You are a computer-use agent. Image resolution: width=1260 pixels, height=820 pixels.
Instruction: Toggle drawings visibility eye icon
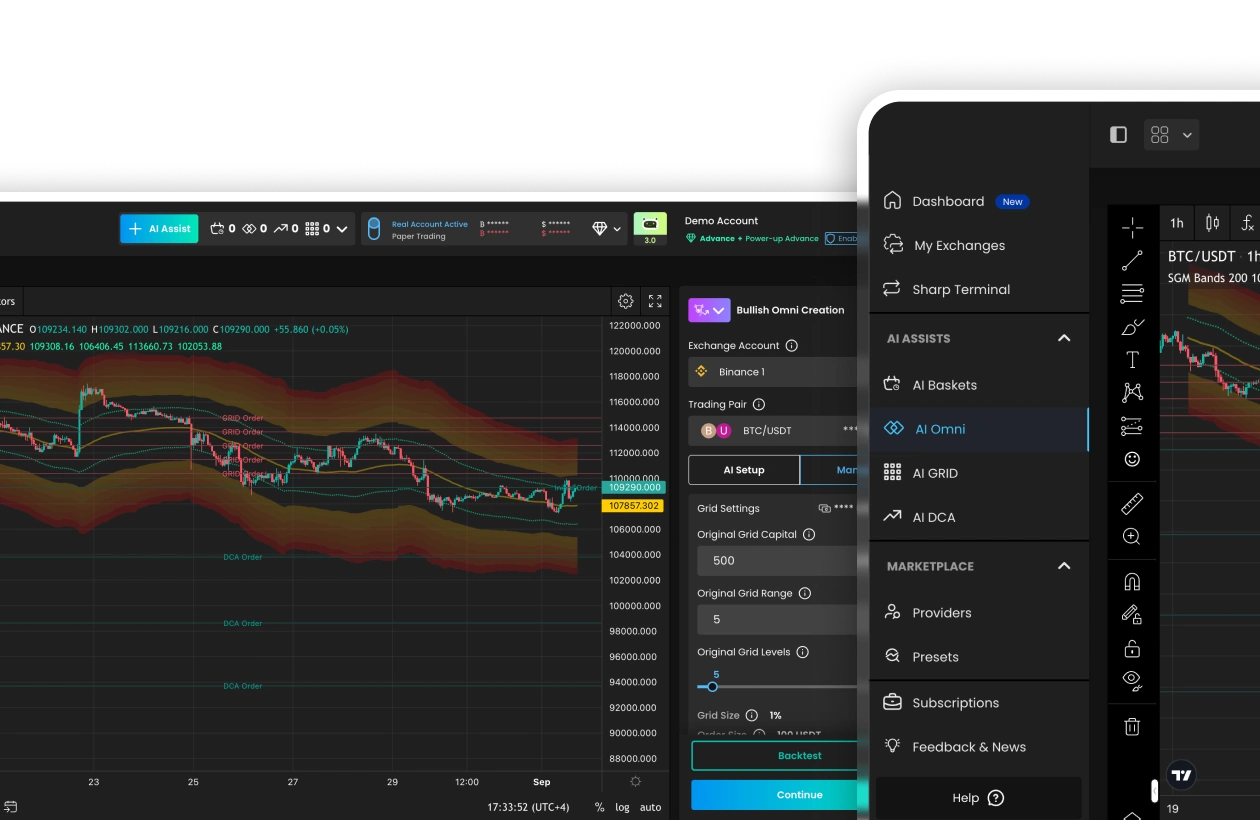[x=1132, y=679]
